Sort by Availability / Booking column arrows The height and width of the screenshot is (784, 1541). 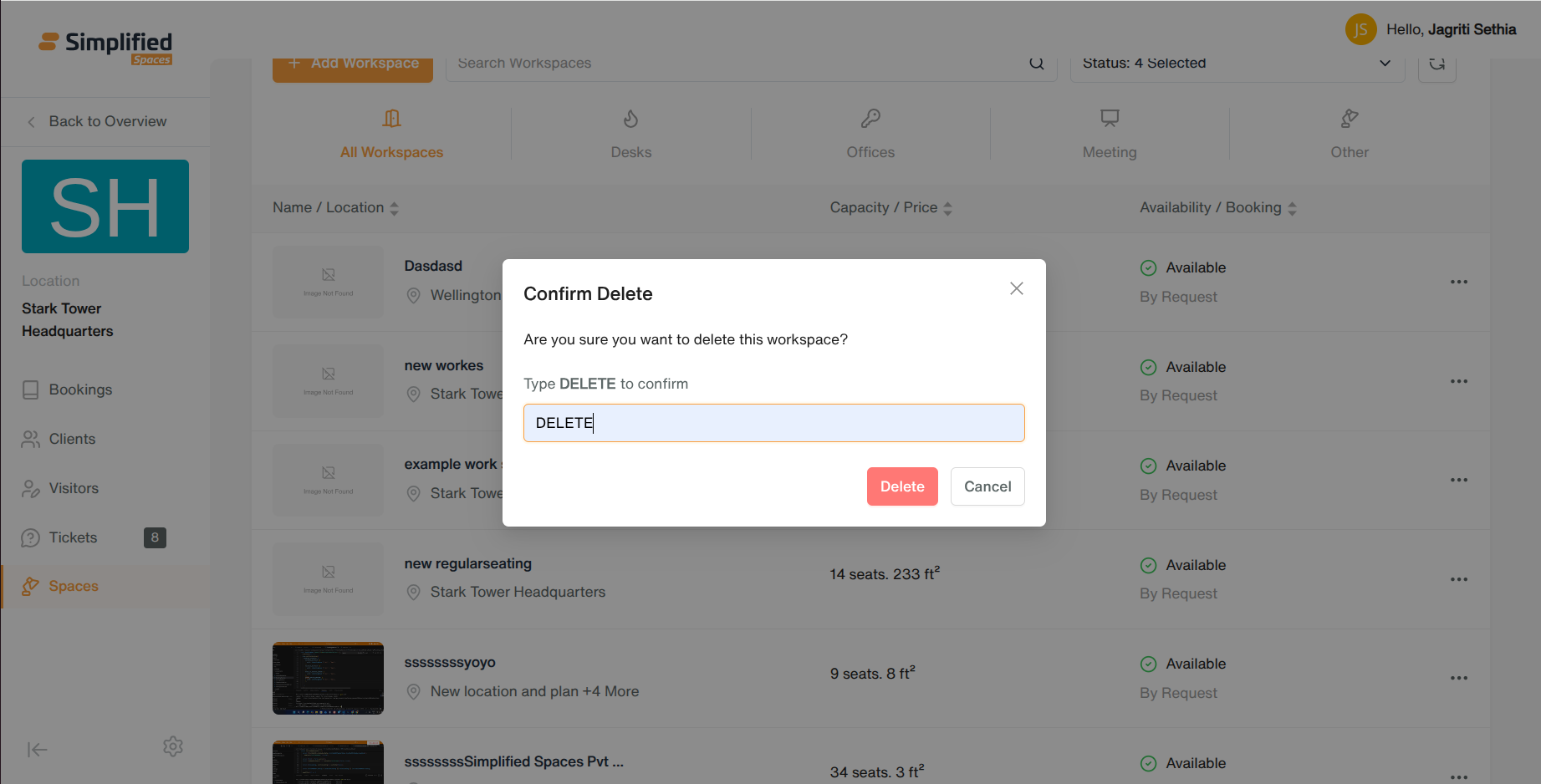[x=1292, y=208]
